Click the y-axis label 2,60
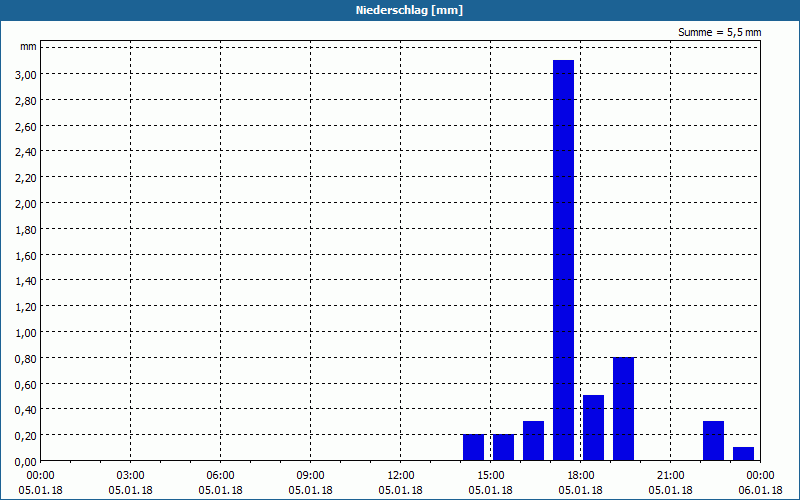The image size is (800, 500). [x=26, y=127]
